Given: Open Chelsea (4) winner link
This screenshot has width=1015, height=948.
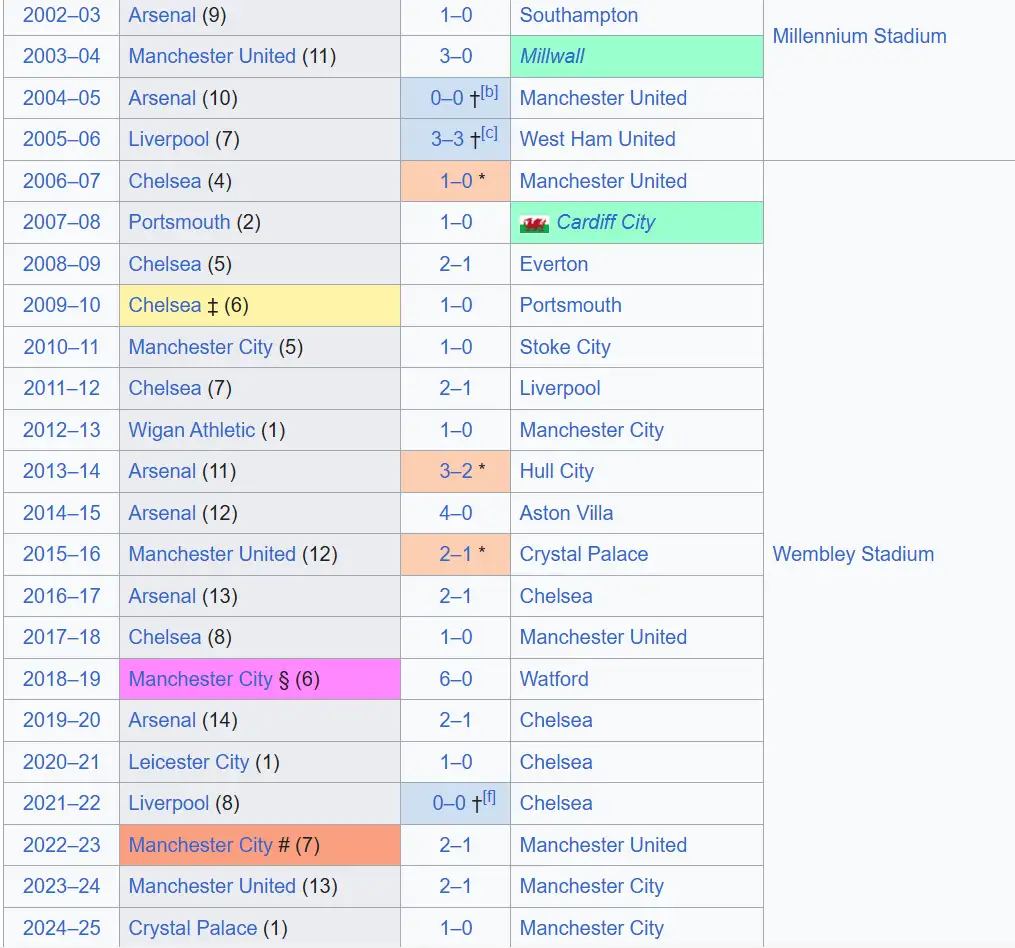Looking at the screenshot, I should point(164,181).
